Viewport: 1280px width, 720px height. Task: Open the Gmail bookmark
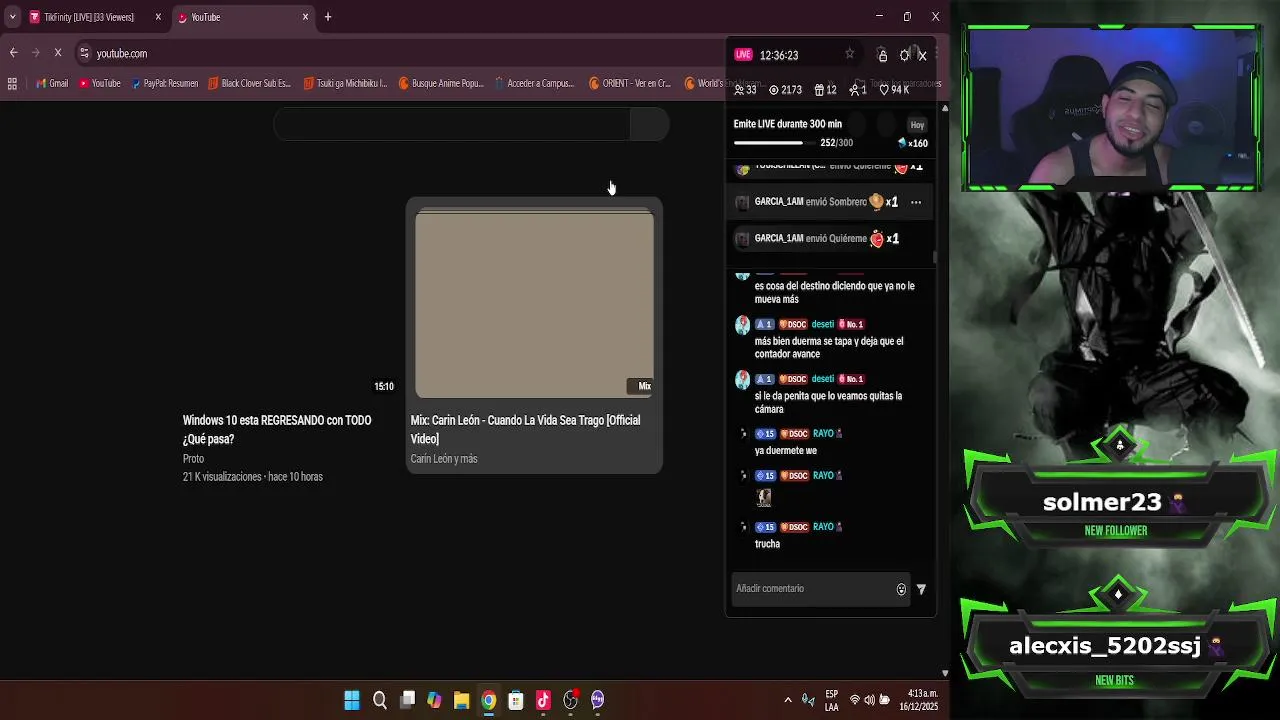coord(51,83)
